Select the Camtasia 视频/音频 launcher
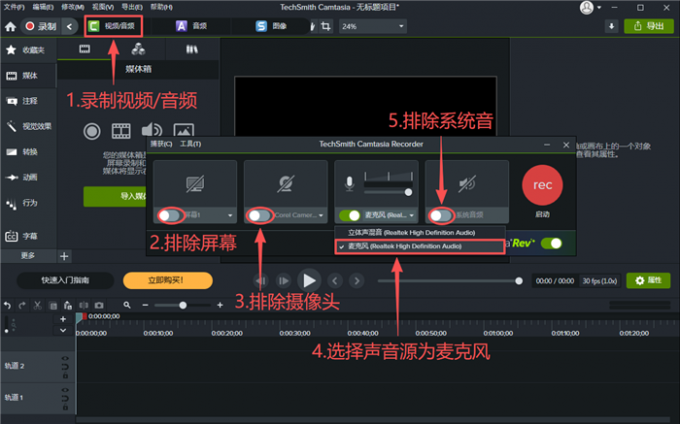The image size is (680, 424). (112, 26)
